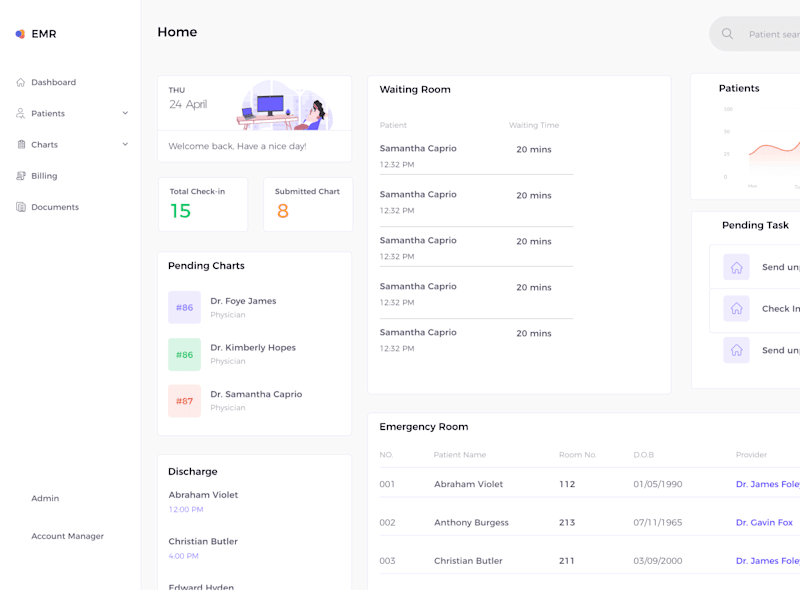This screenshot has width=800, height=600.
Task: Click the Welcome back greeting banner illustration
Action: pyautogui.click(x=285, y=105)
